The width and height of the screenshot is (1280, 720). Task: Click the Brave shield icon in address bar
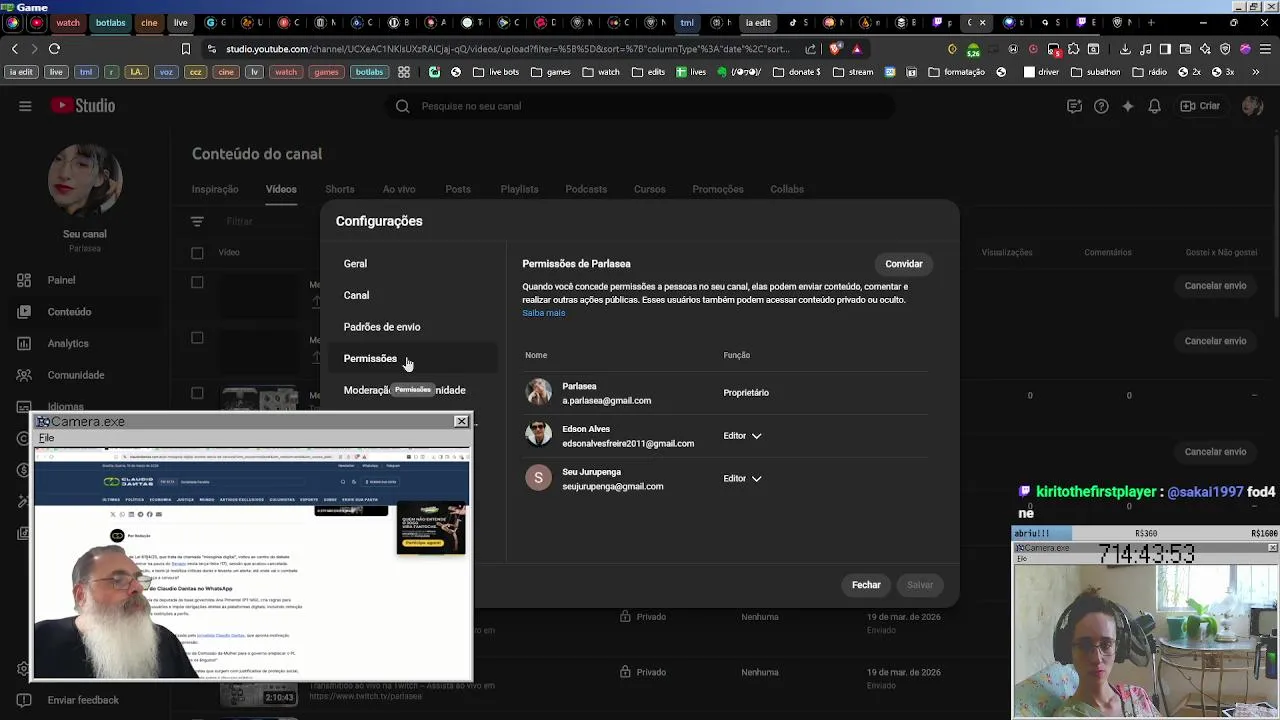(x=835, y=48)
